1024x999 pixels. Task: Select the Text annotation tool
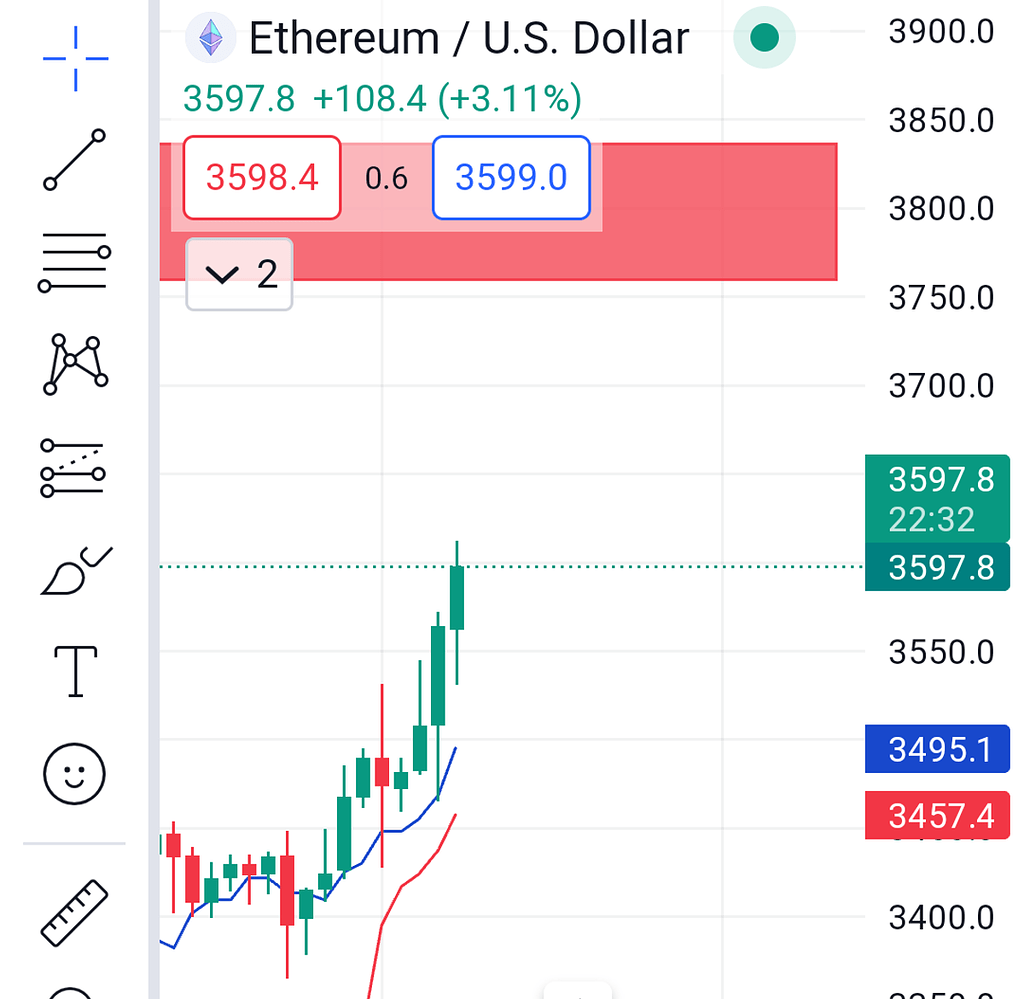pyautogui.click(x=75, y=670)
